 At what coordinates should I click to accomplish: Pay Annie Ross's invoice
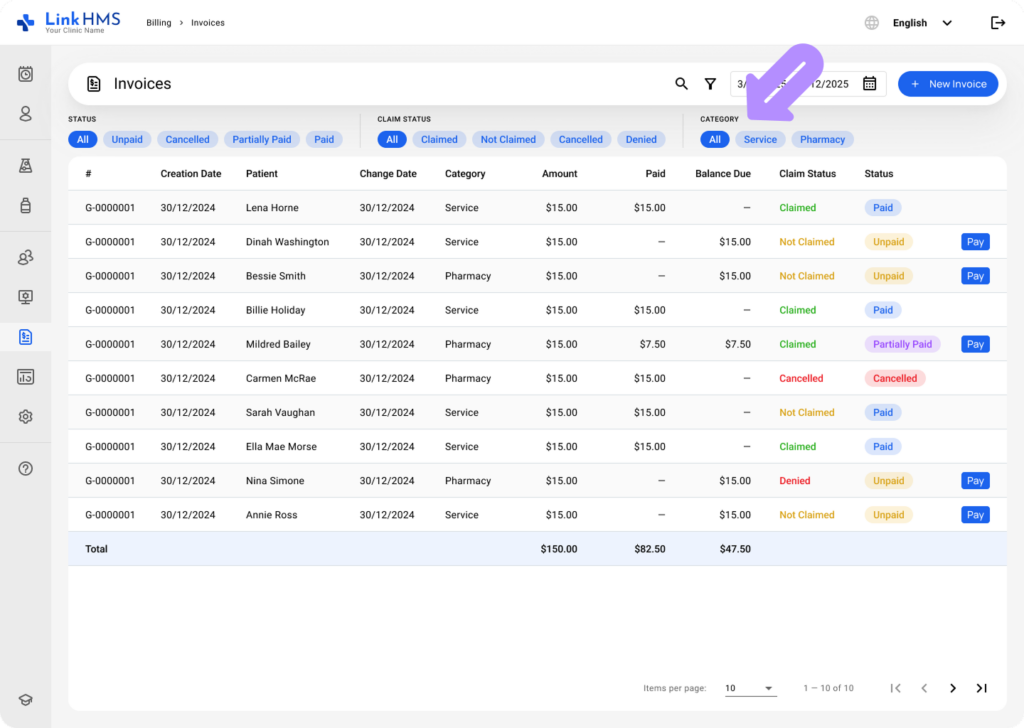(x=975, y=514)
